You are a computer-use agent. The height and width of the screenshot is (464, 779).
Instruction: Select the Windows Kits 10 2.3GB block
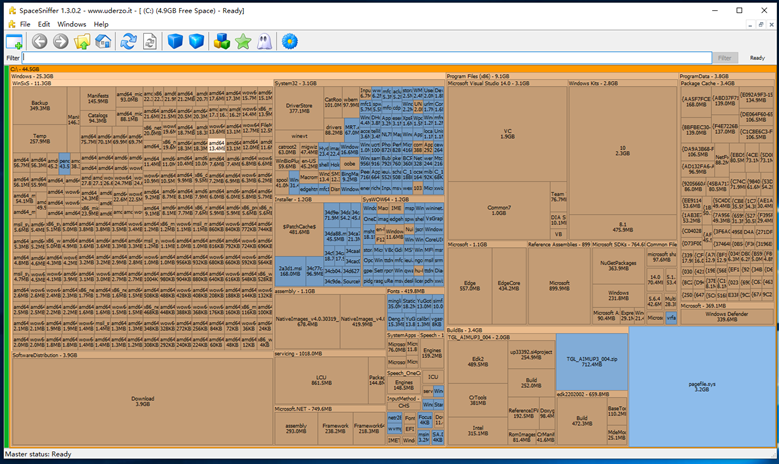pyautogui.click(x=623, y=151)
